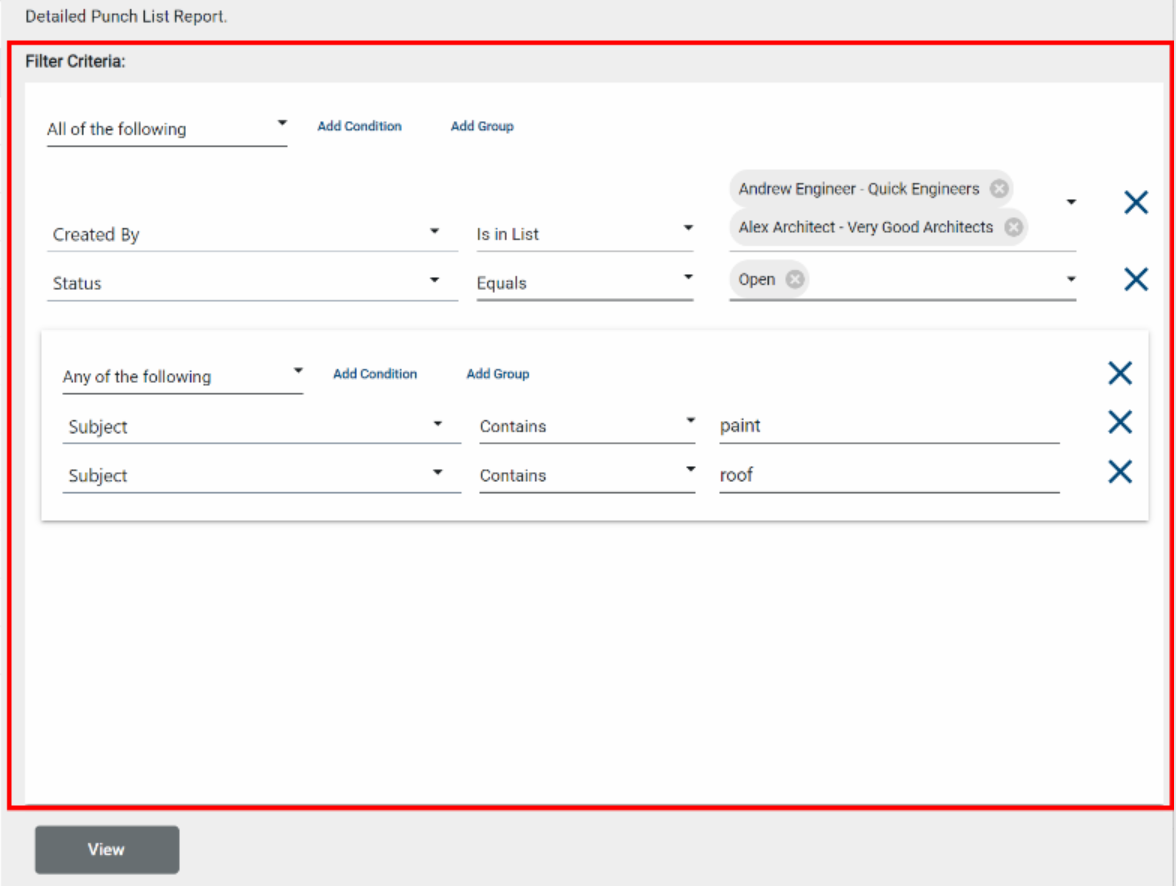Remove the Created By condition row
1176x886 pixels.
pyautogui.click(x=1136, y=203)
